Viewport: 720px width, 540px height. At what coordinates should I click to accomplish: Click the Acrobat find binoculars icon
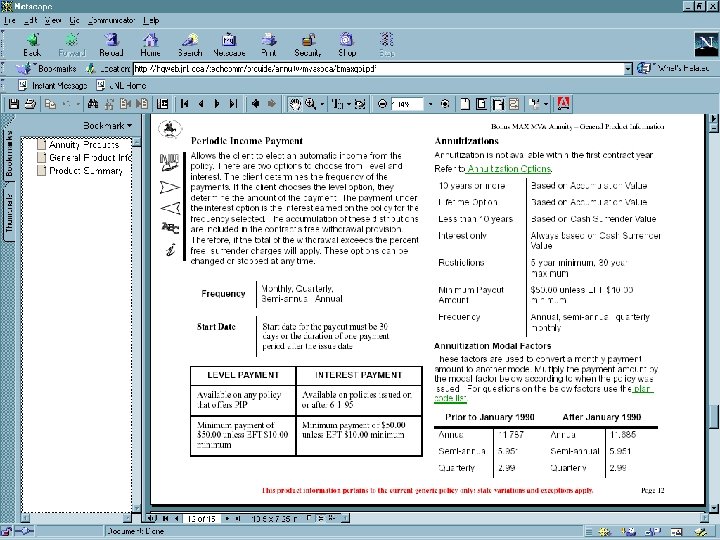pos(93,104)
